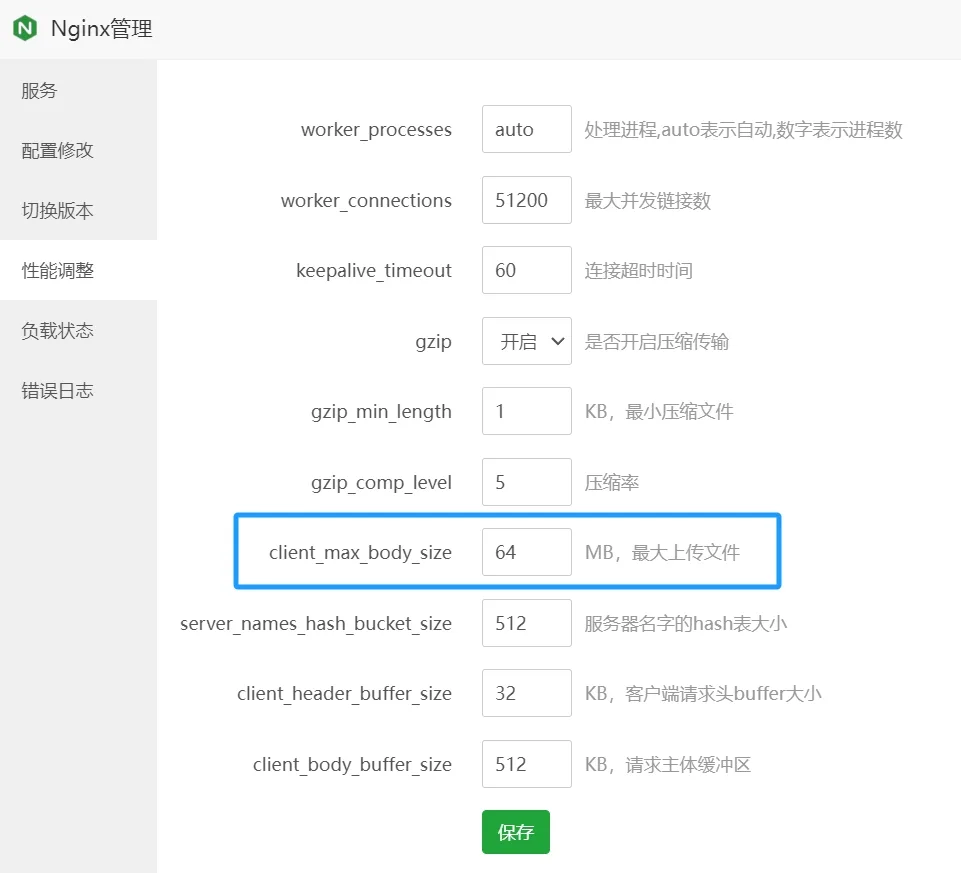Click the keepalive_timeout field
961x873 pixels.
click(526, 271)
